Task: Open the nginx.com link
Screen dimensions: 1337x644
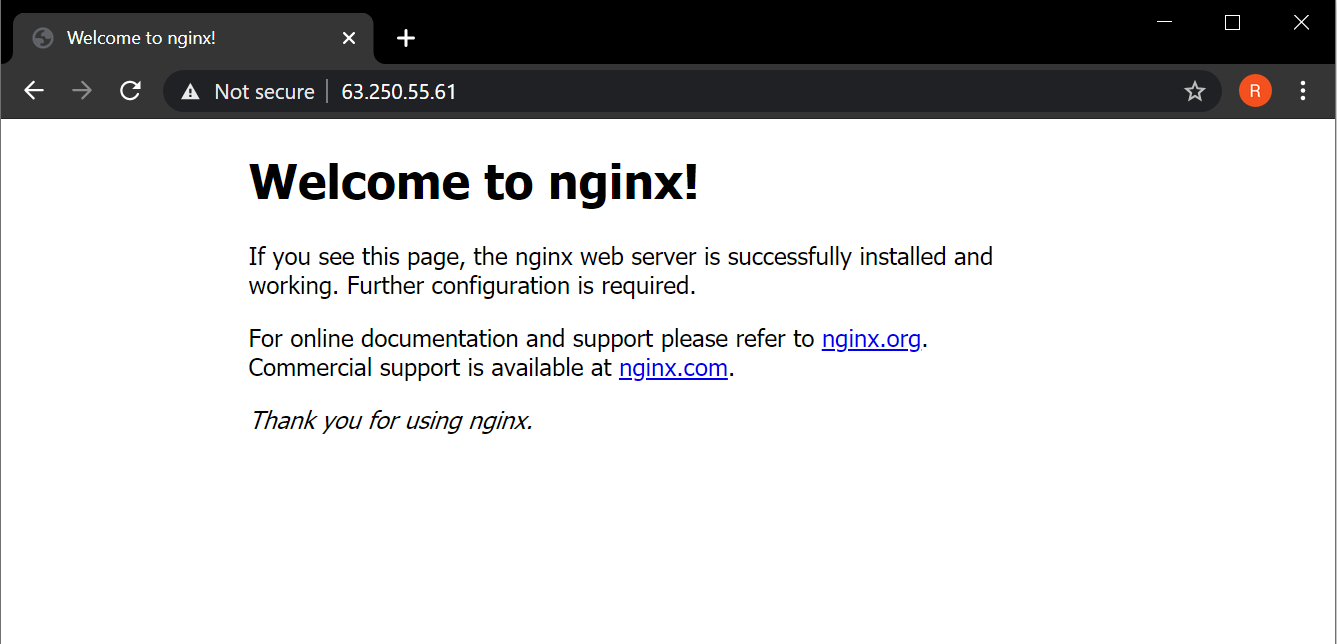Action: (673, 368)
